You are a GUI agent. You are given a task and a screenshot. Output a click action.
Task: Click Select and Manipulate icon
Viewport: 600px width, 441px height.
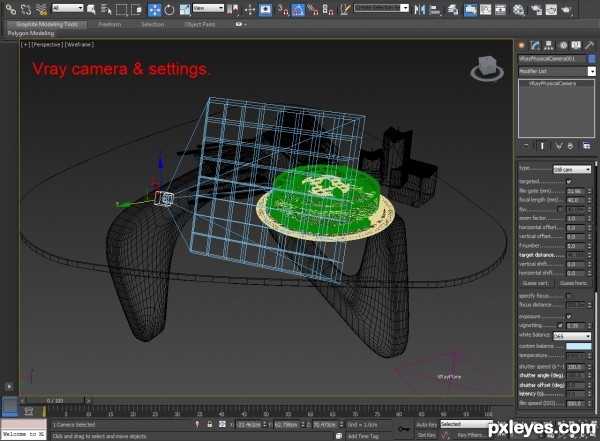point(250,9)
